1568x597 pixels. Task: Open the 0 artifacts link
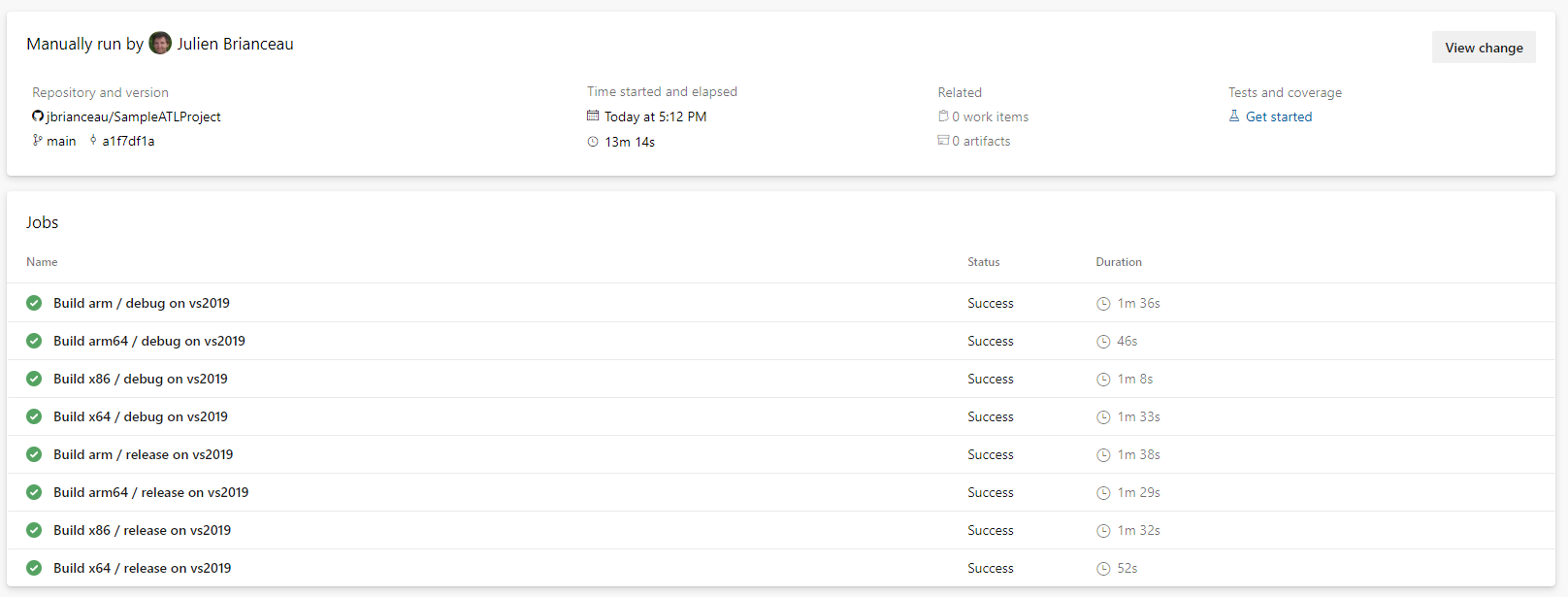(x=981, y=141)
